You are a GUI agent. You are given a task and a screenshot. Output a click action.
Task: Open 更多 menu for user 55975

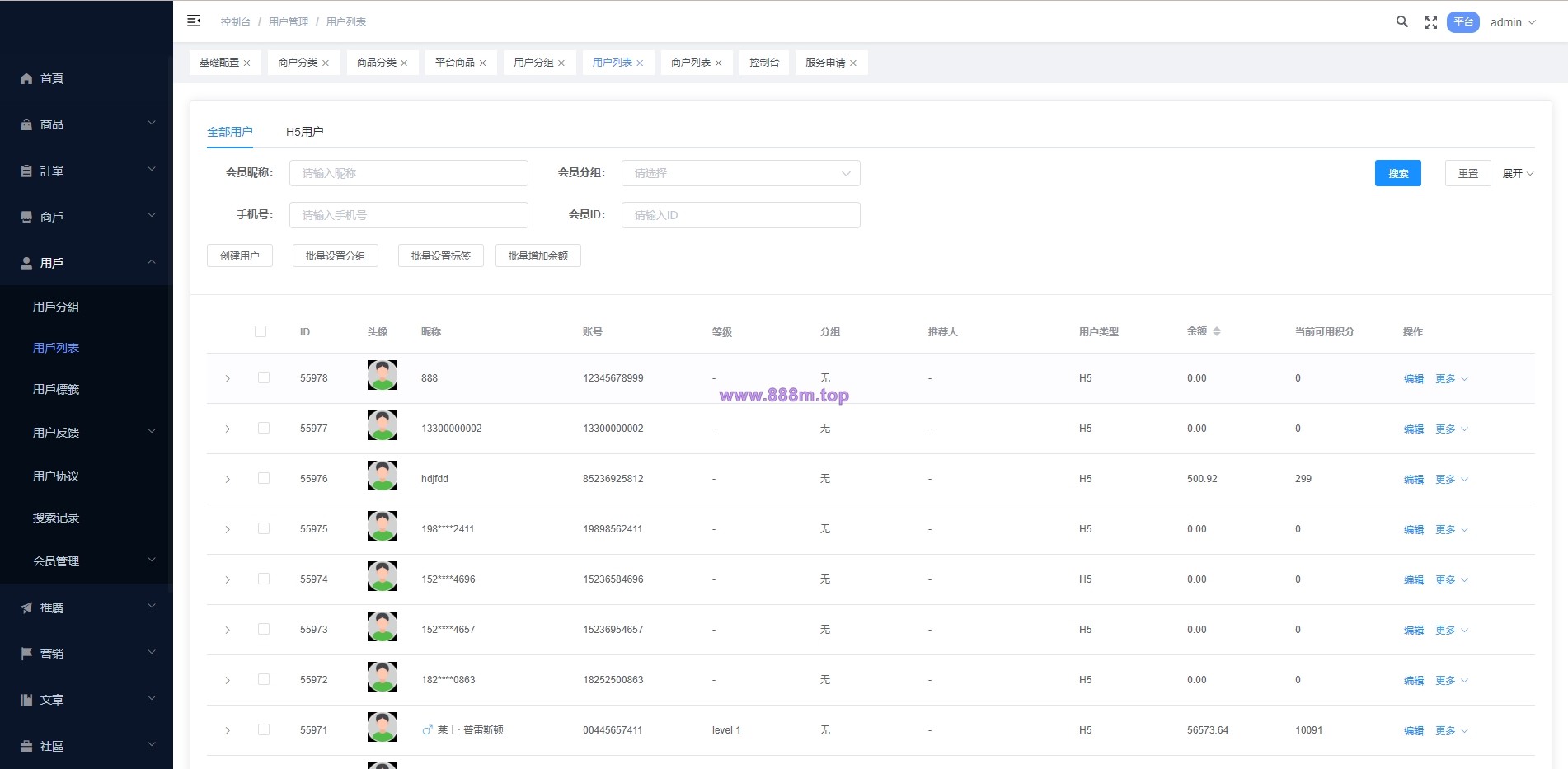tap(1452, 529)
